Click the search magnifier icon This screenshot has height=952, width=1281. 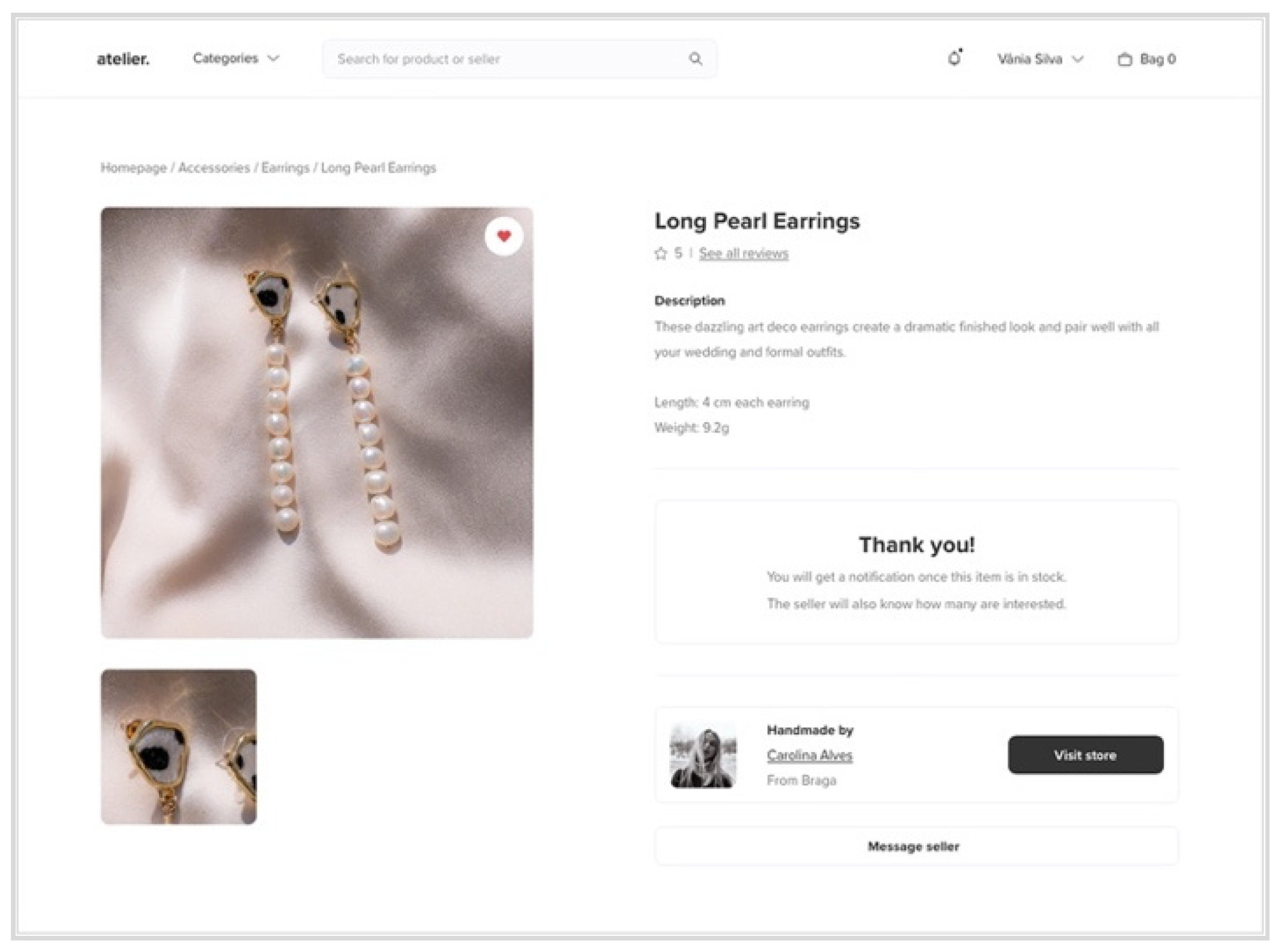point(696,59)
